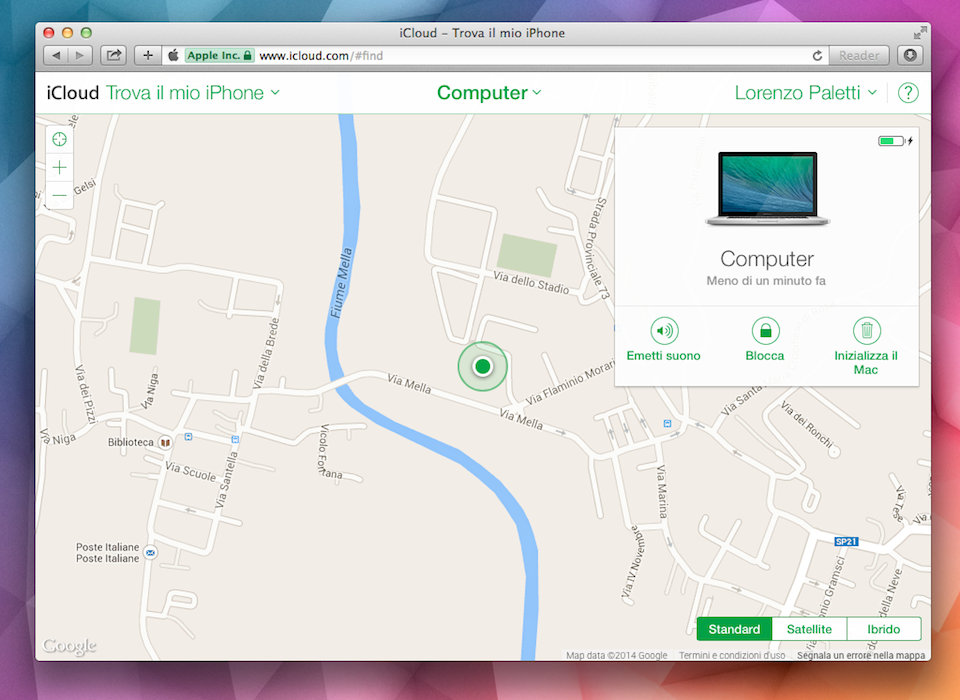Open the Safari share button
This screenshot has height=700, width=960.
(x=113, y=56)
